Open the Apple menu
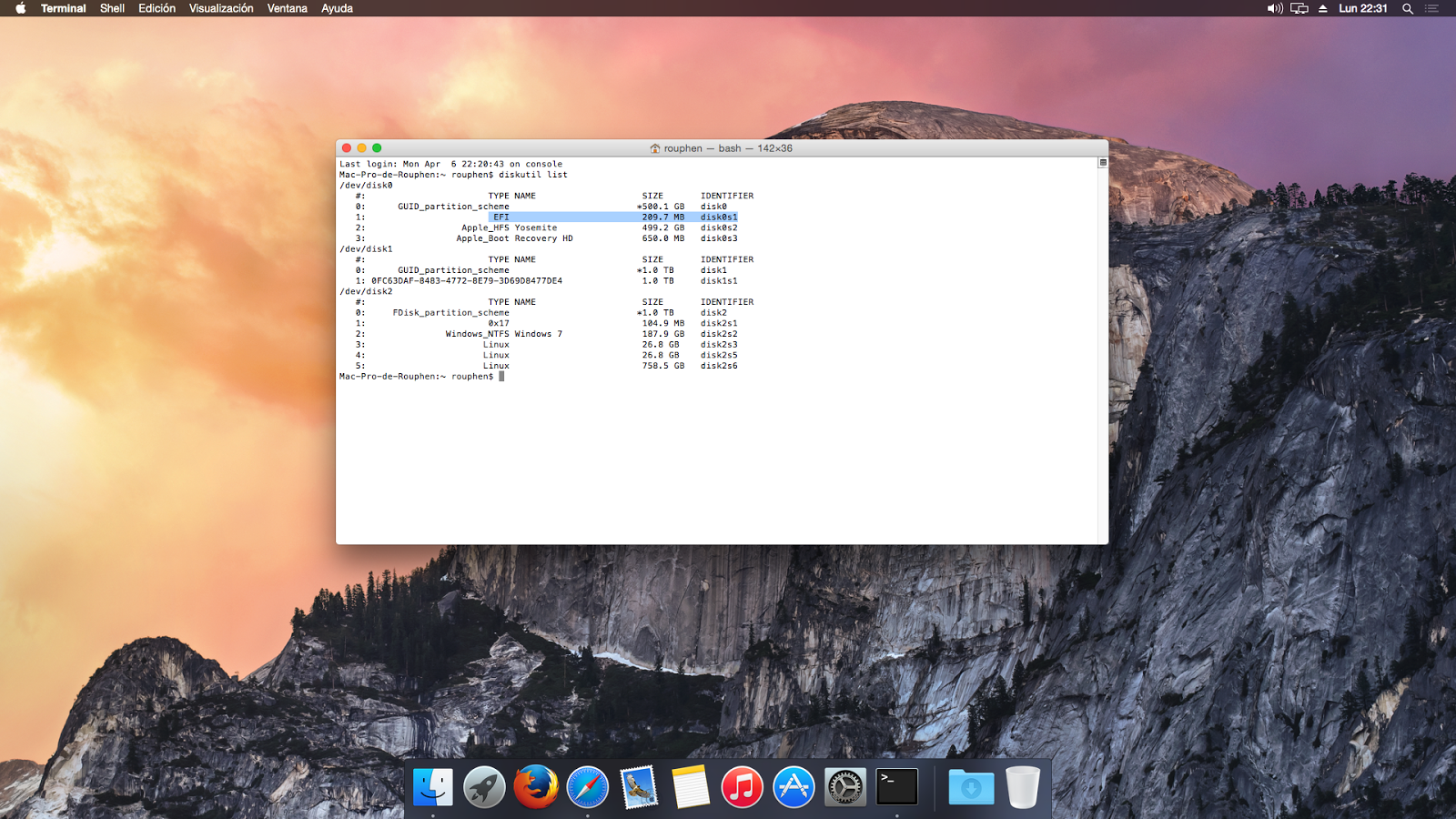The image size is (1456, 819). tap(20, 8)
